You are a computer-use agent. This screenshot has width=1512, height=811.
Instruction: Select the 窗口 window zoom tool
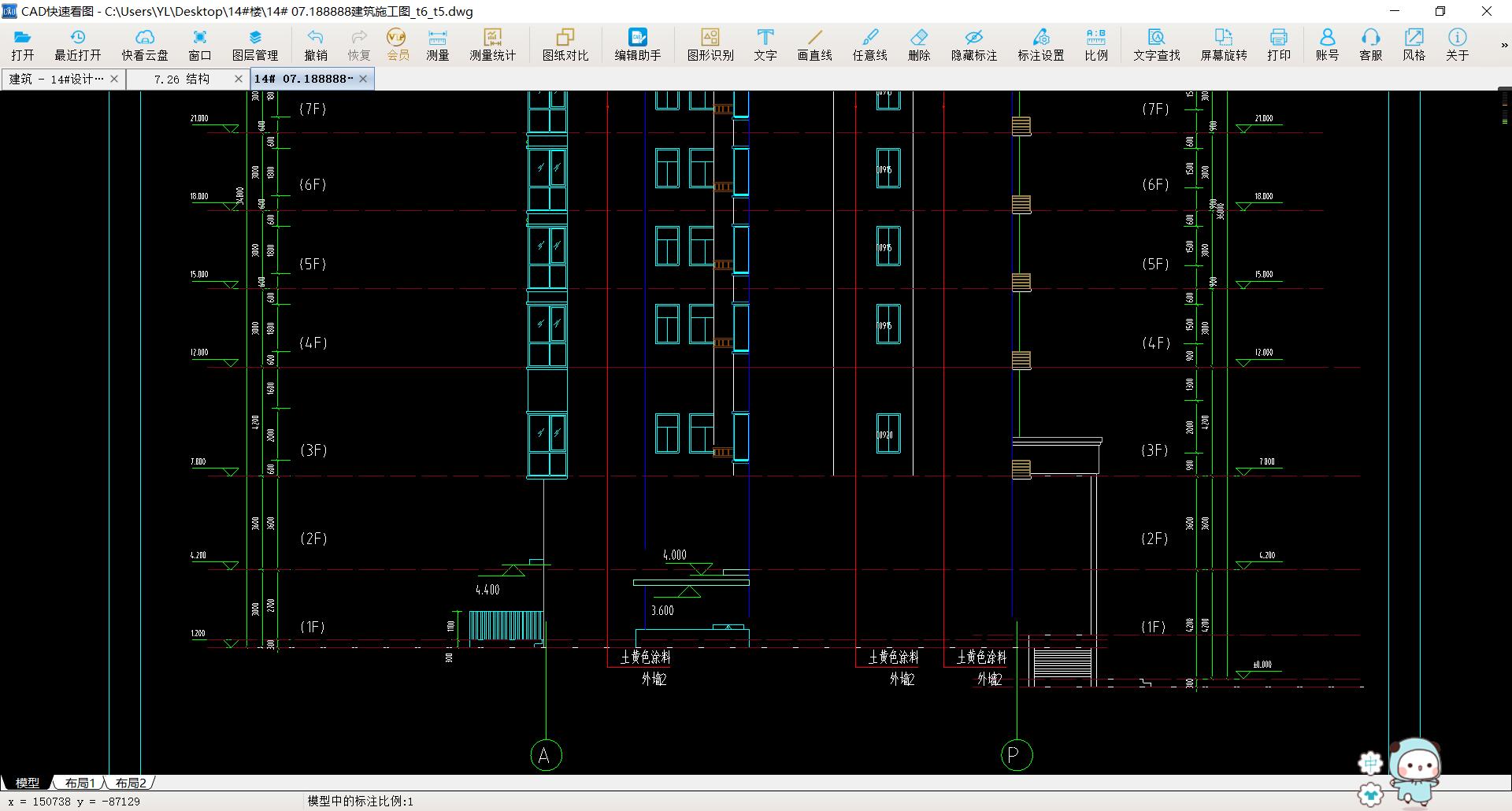click(x=200, y=45)
